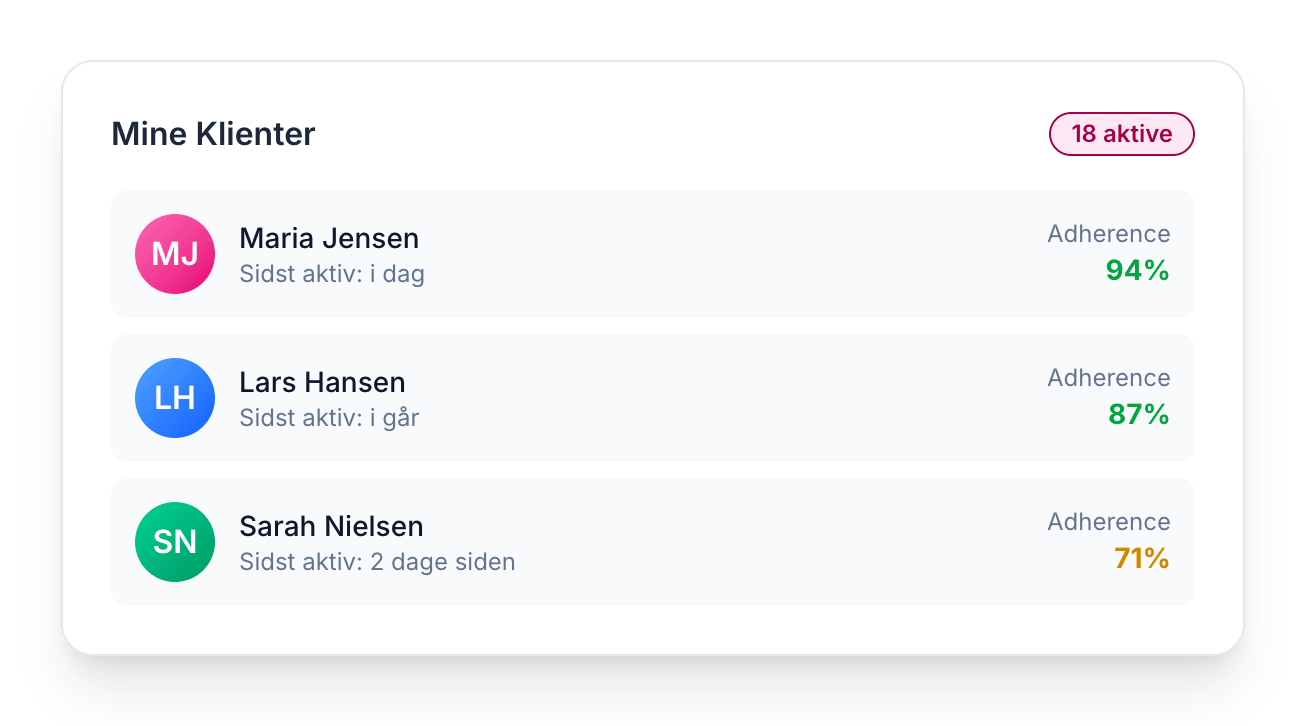The image size is (1312, 726).
Task: Click the Sarah Nielsen name text
Action: 331,526
